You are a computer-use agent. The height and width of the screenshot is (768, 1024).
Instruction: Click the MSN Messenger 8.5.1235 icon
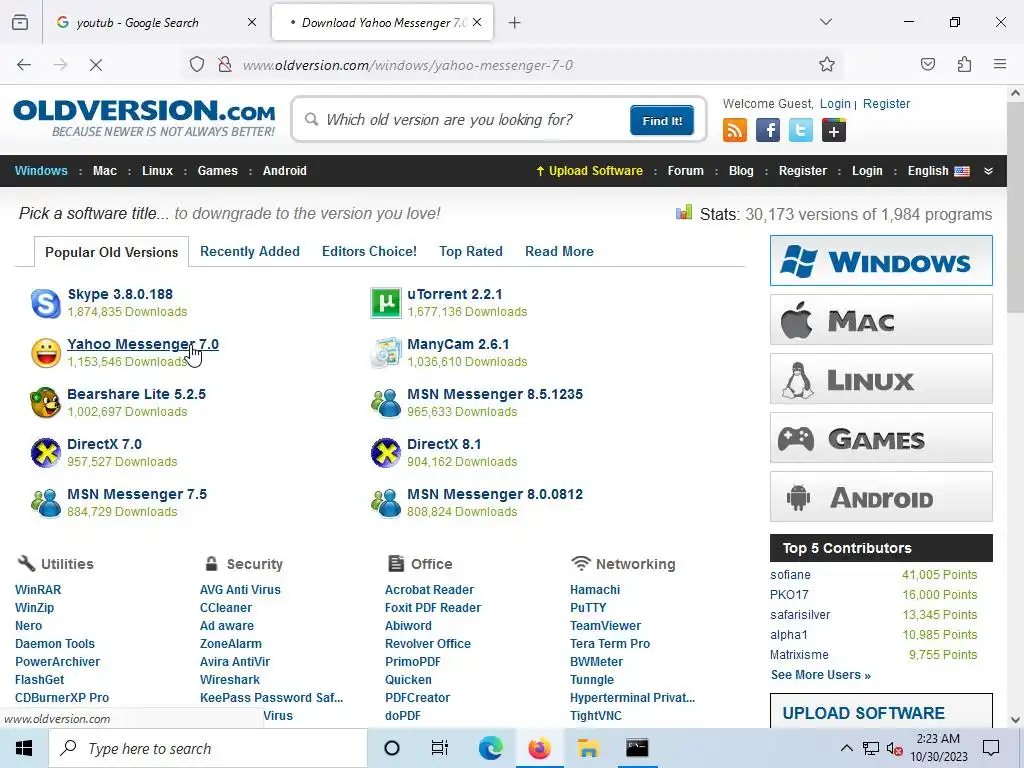(386, 403)
